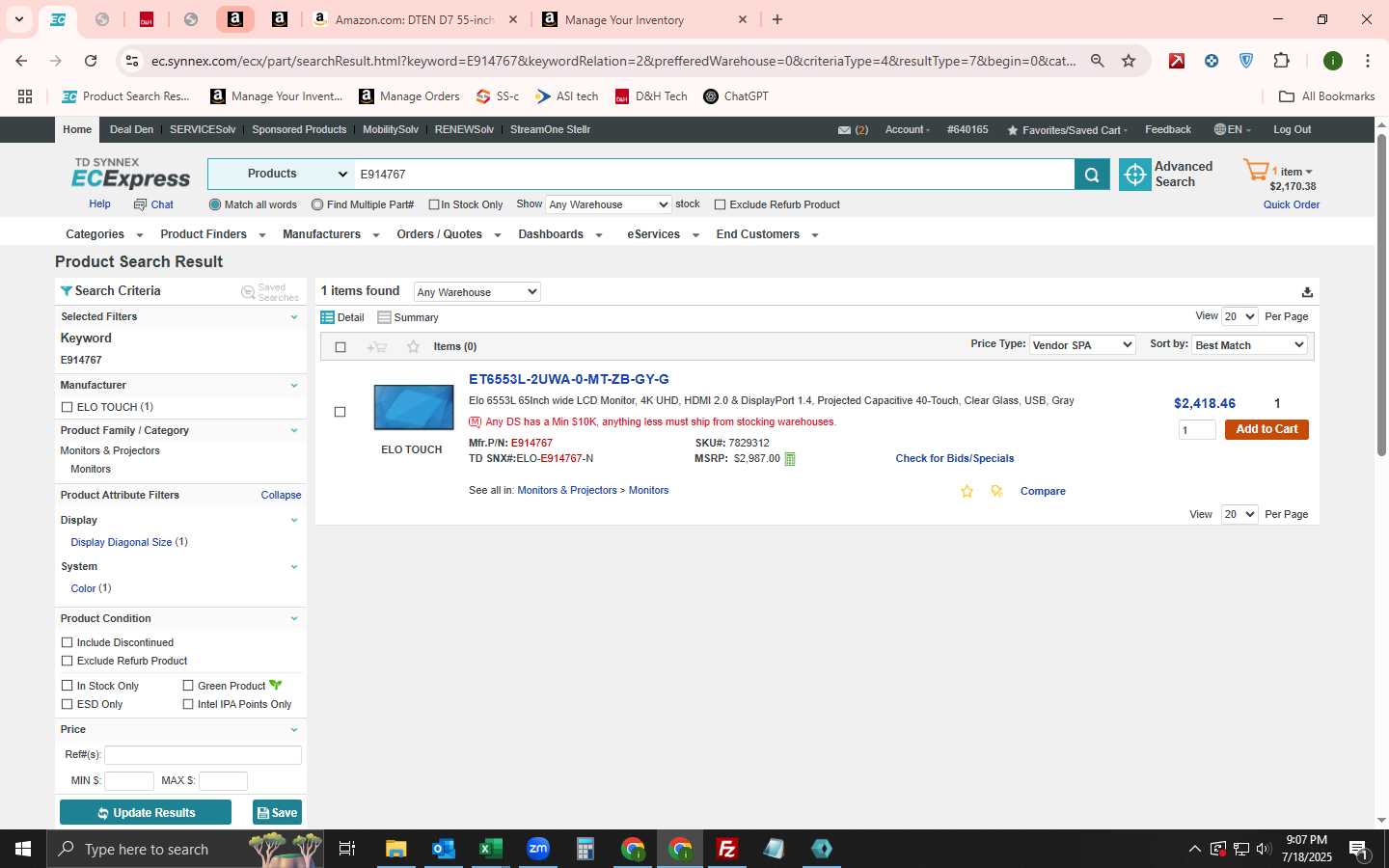Open ET6553L-2UWA-0-MT-ZB-GY-G product link
This screenshot has width=1389, height=868.
[x=568, y=379]
